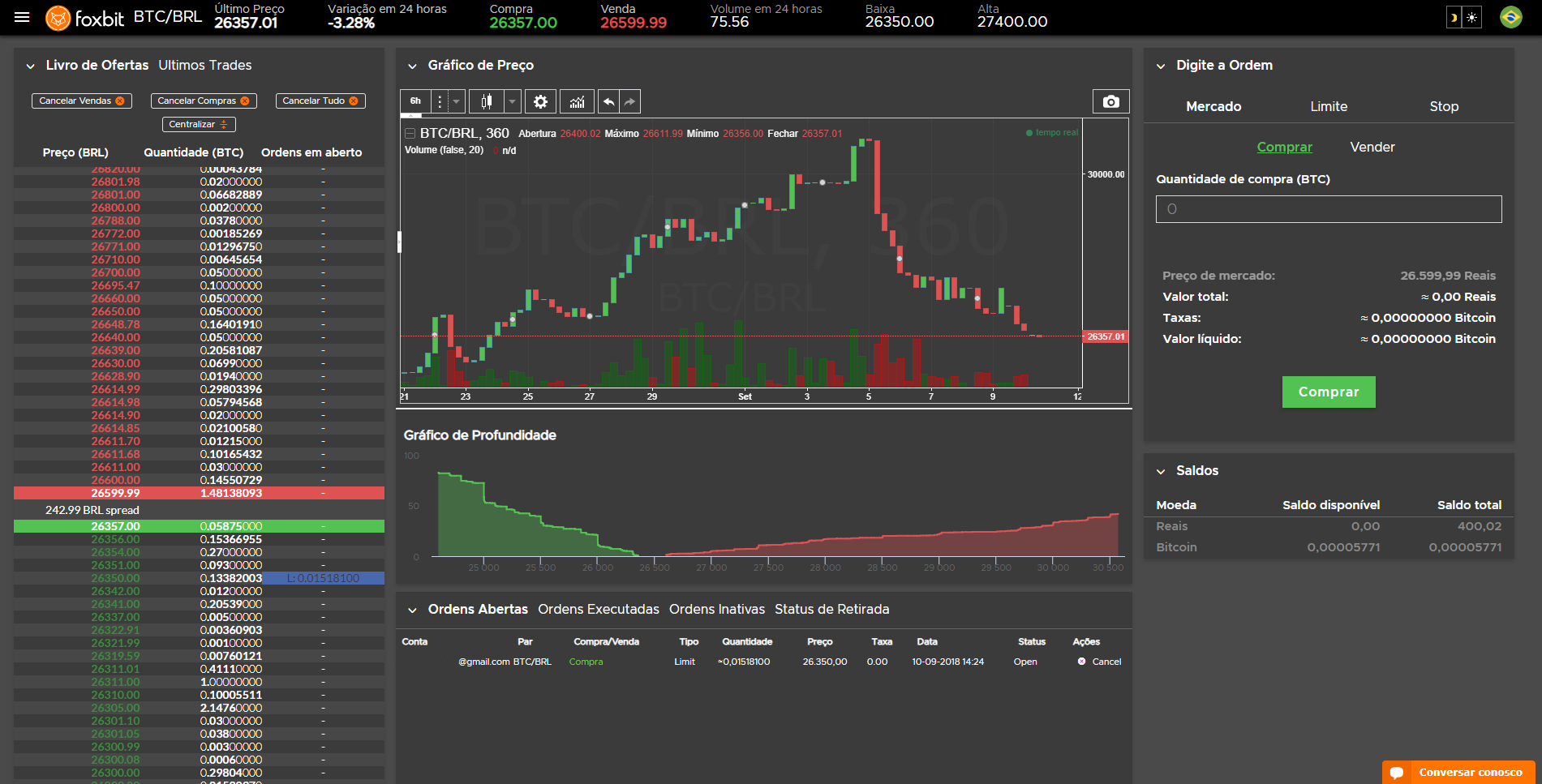Open the interval dropdown arrow
The image size is (1542, 784).
[x=457, y=101]
